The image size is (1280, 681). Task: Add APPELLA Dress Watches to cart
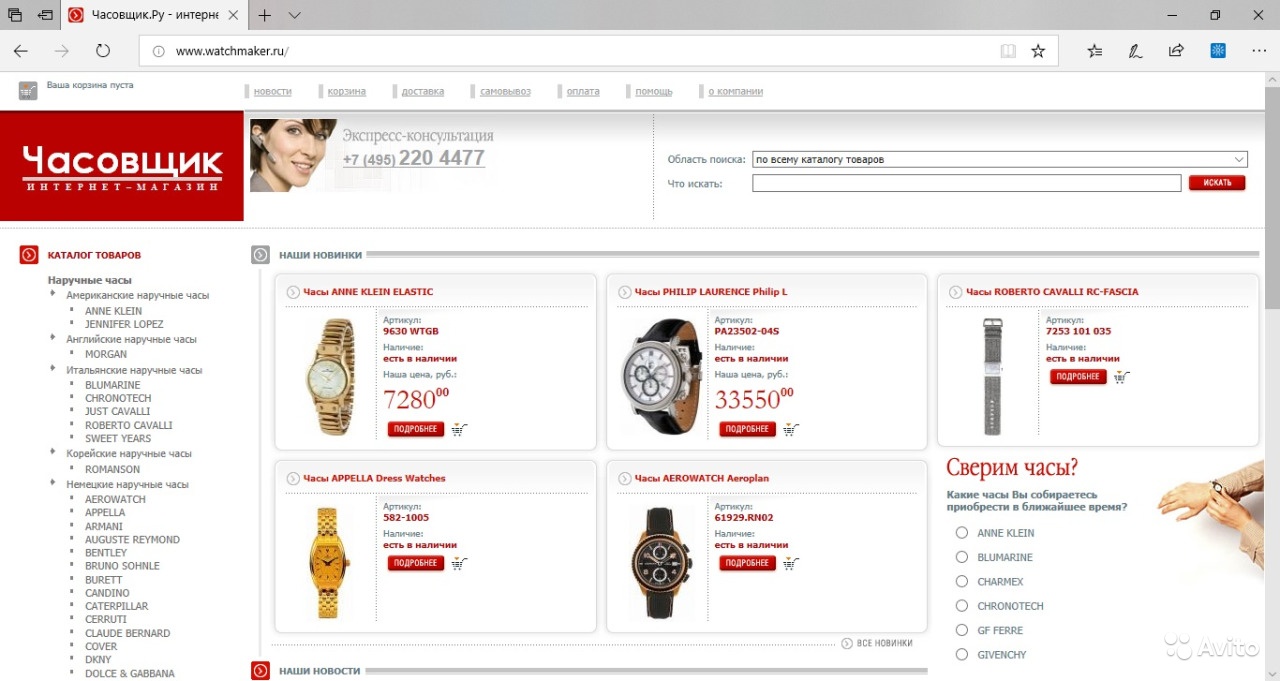(x=459, y=563)
